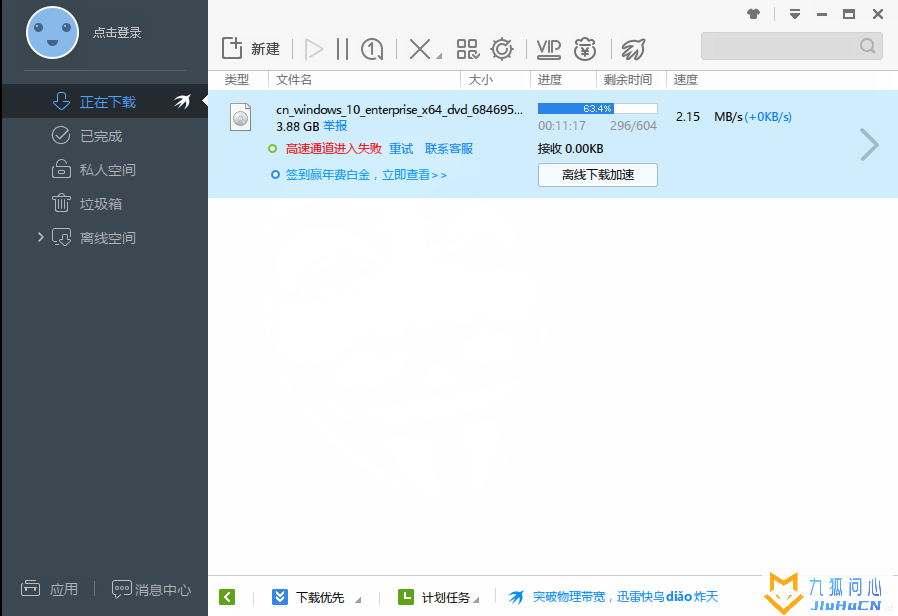898x616 pixels.
Task: Click the 63.4% progress bar
Action: coord(597,108)
